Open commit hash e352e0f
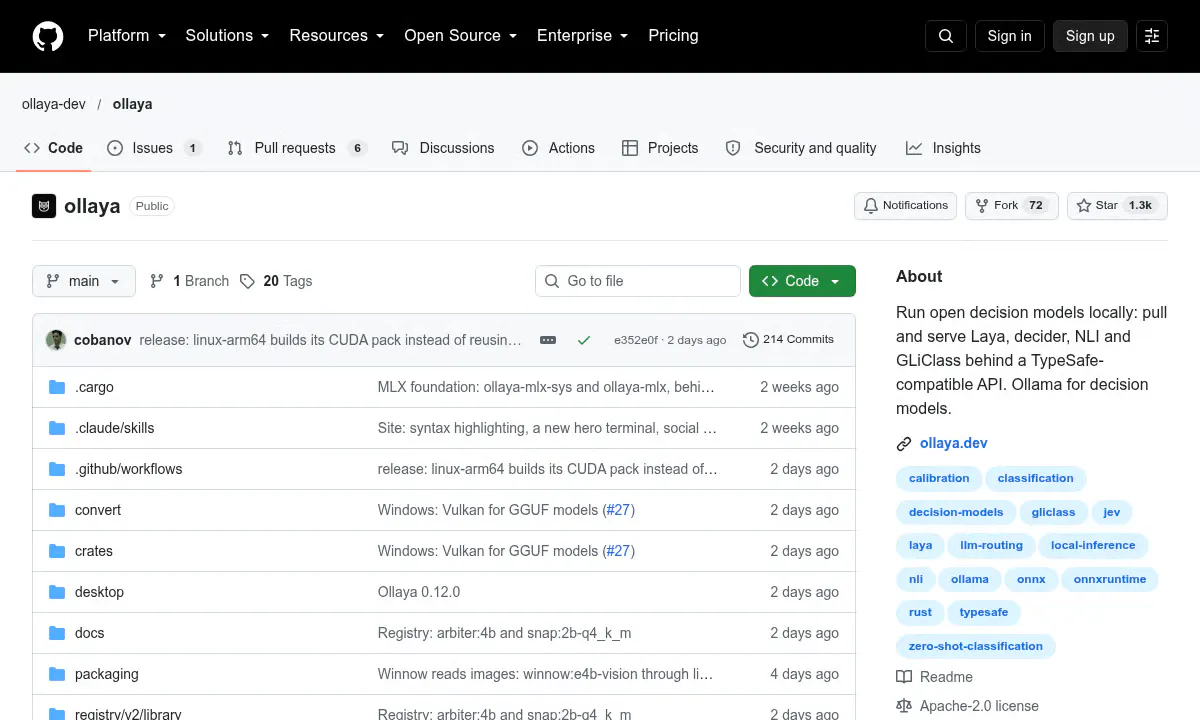The height and width of the screenshot is (720, 1200). pos(636,340)
